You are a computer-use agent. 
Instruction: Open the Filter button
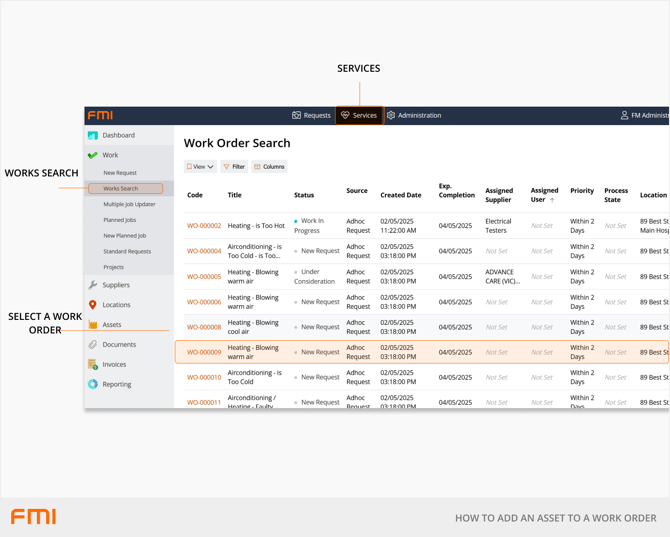click(x=234, y=167)
